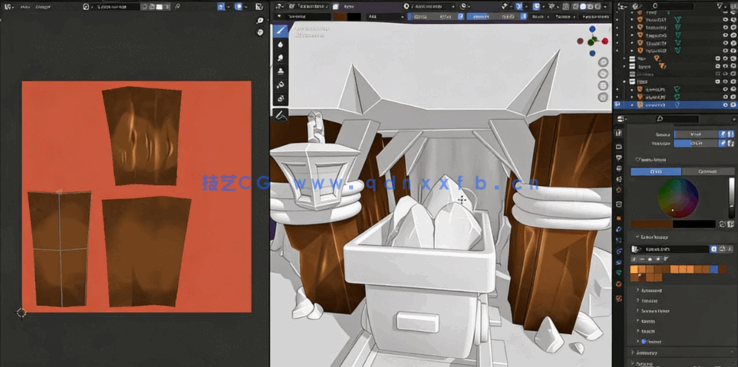Open the Object properties orange square tab

click(x=619, y=218)
